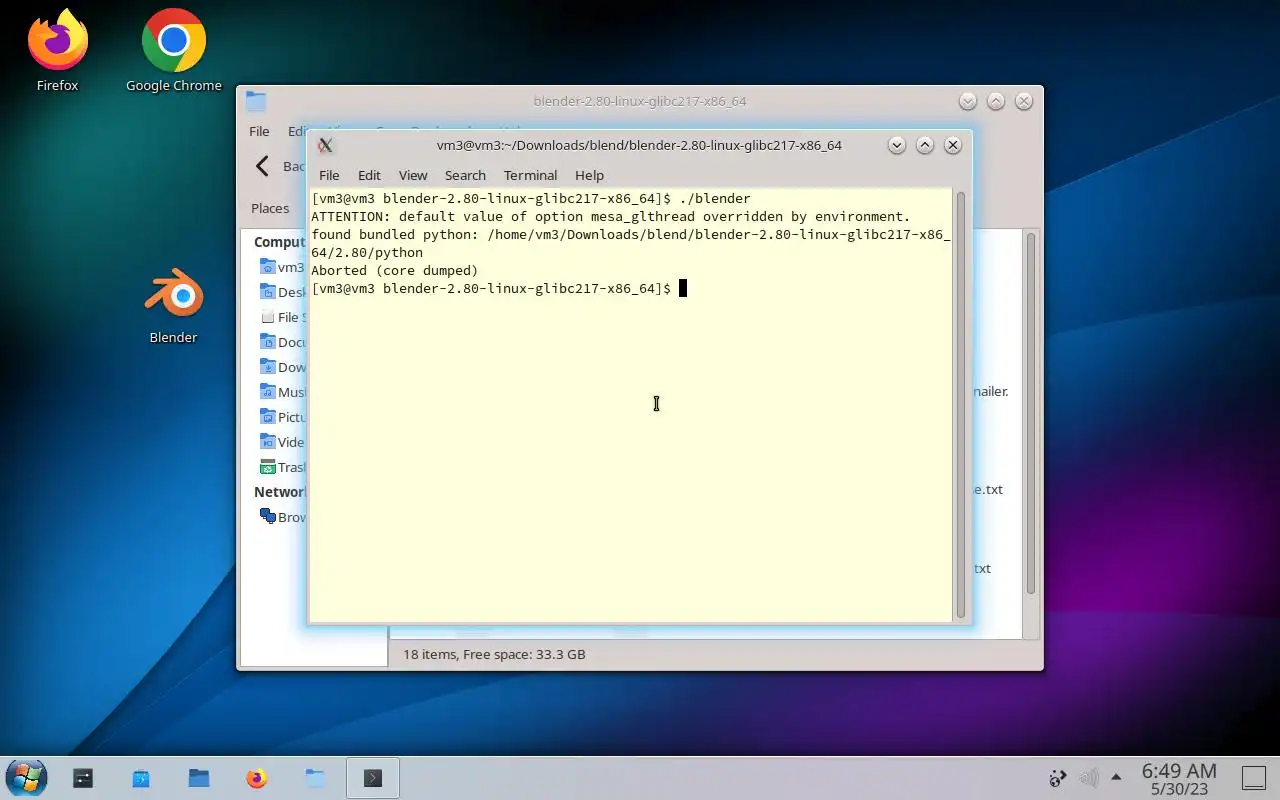This screenshot has height=800, width=1280.
Task: Open the light-blue app icon in taskbar
Action: (x=141, y=778)
